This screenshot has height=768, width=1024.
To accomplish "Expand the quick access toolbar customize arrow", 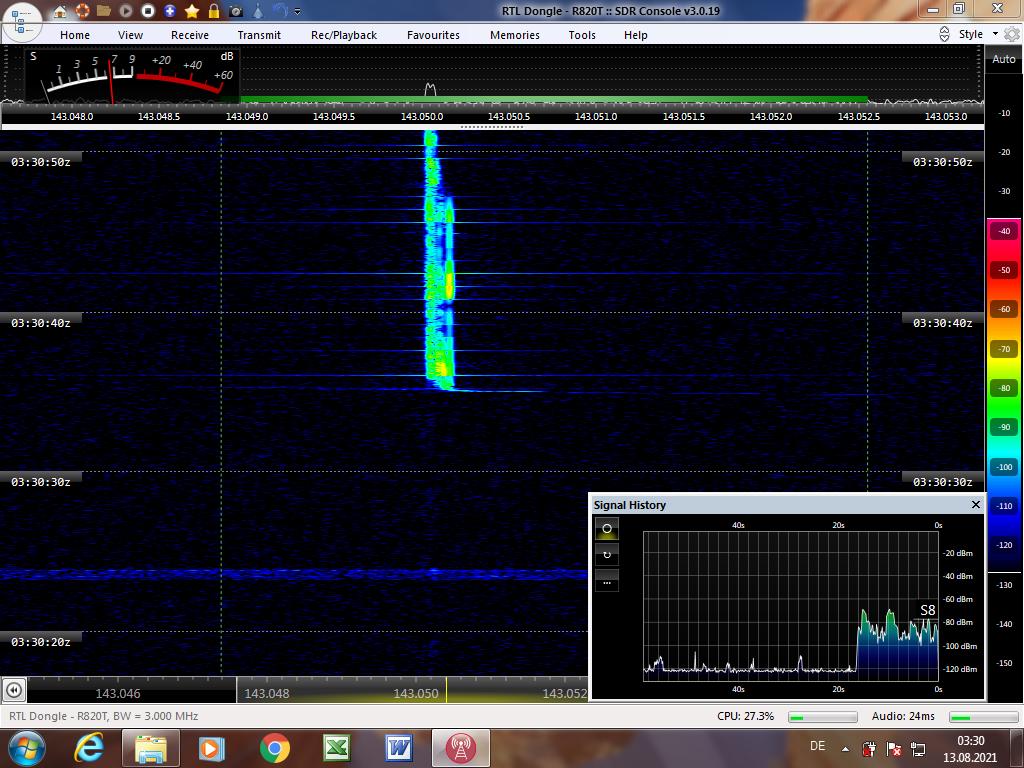I will click(x=298, y=12).
